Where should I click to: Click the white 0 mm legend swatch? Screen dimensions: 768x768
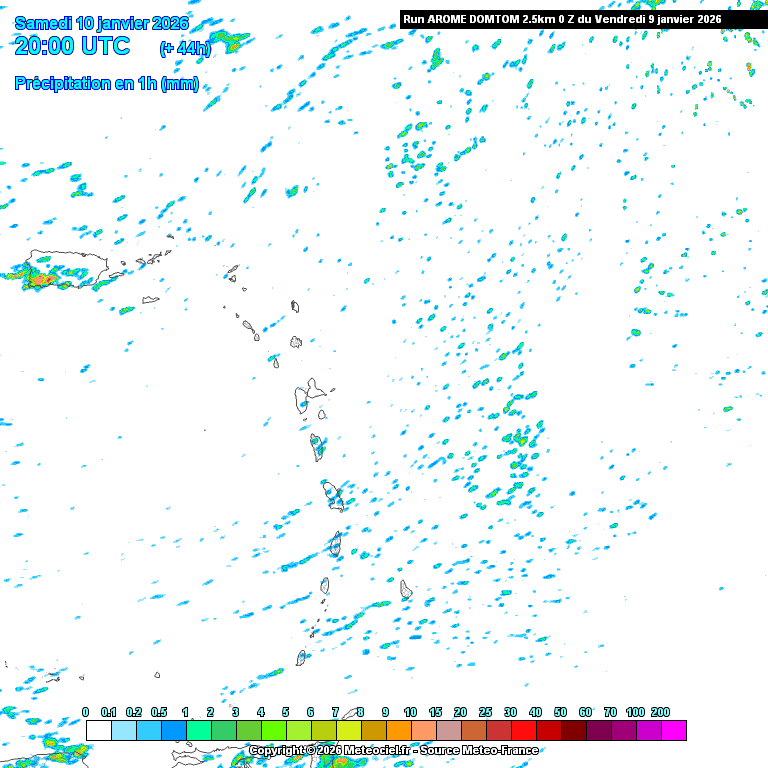pos(98,731)
